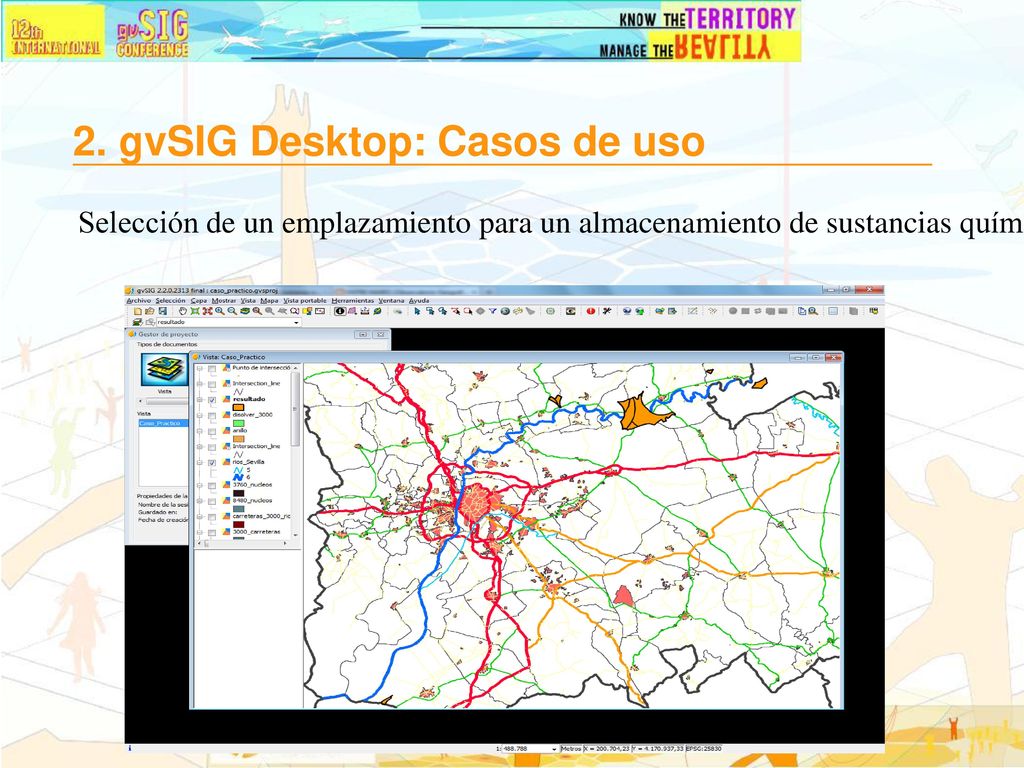Click the magnifier icon near the toolbar's right end
This screenshot has width=1024, height=768.
pyautogui.click(x=813, y=312)
